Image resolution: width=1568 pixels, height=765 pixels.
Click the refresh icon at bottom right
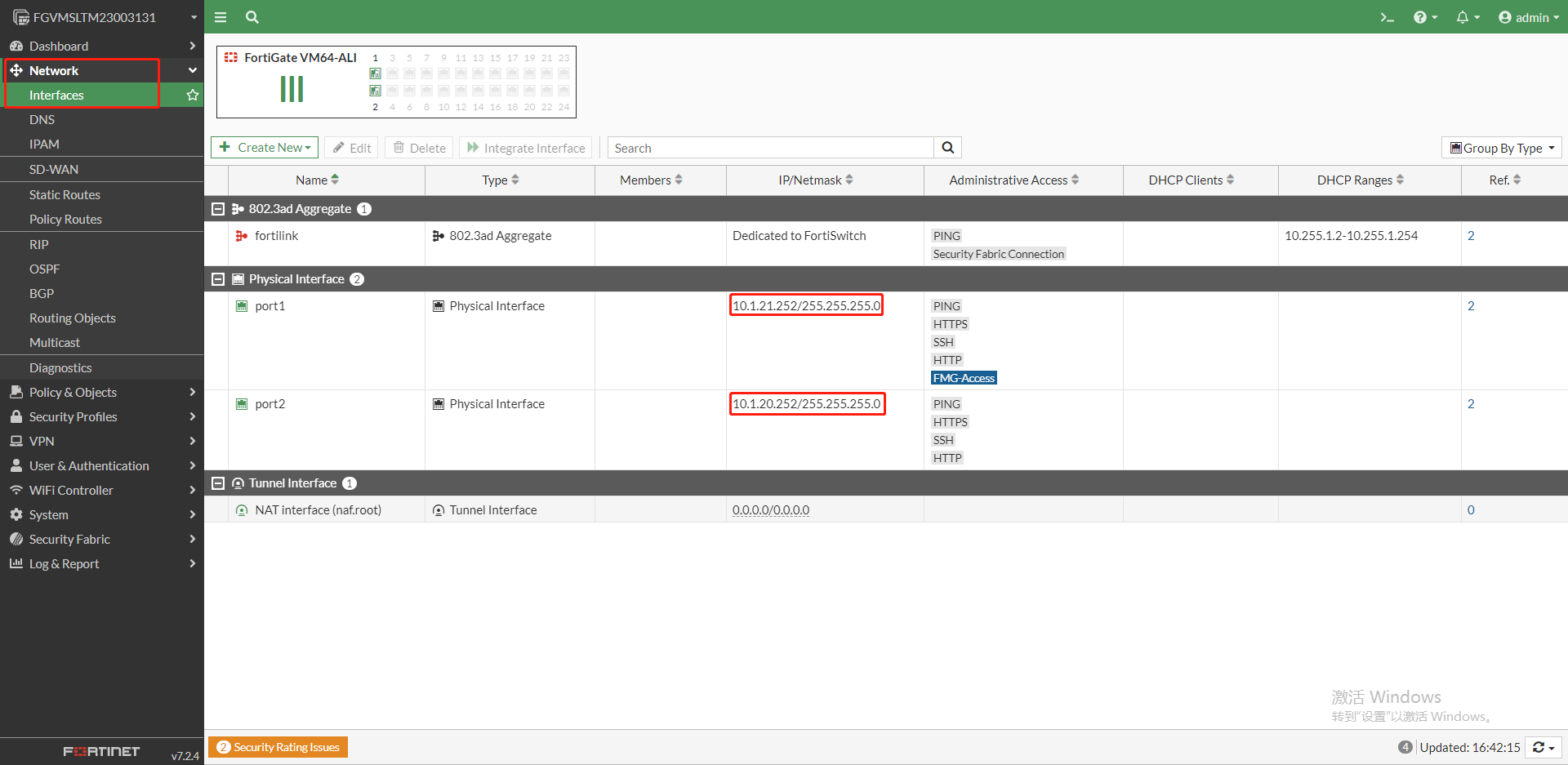pos(1539,747)
